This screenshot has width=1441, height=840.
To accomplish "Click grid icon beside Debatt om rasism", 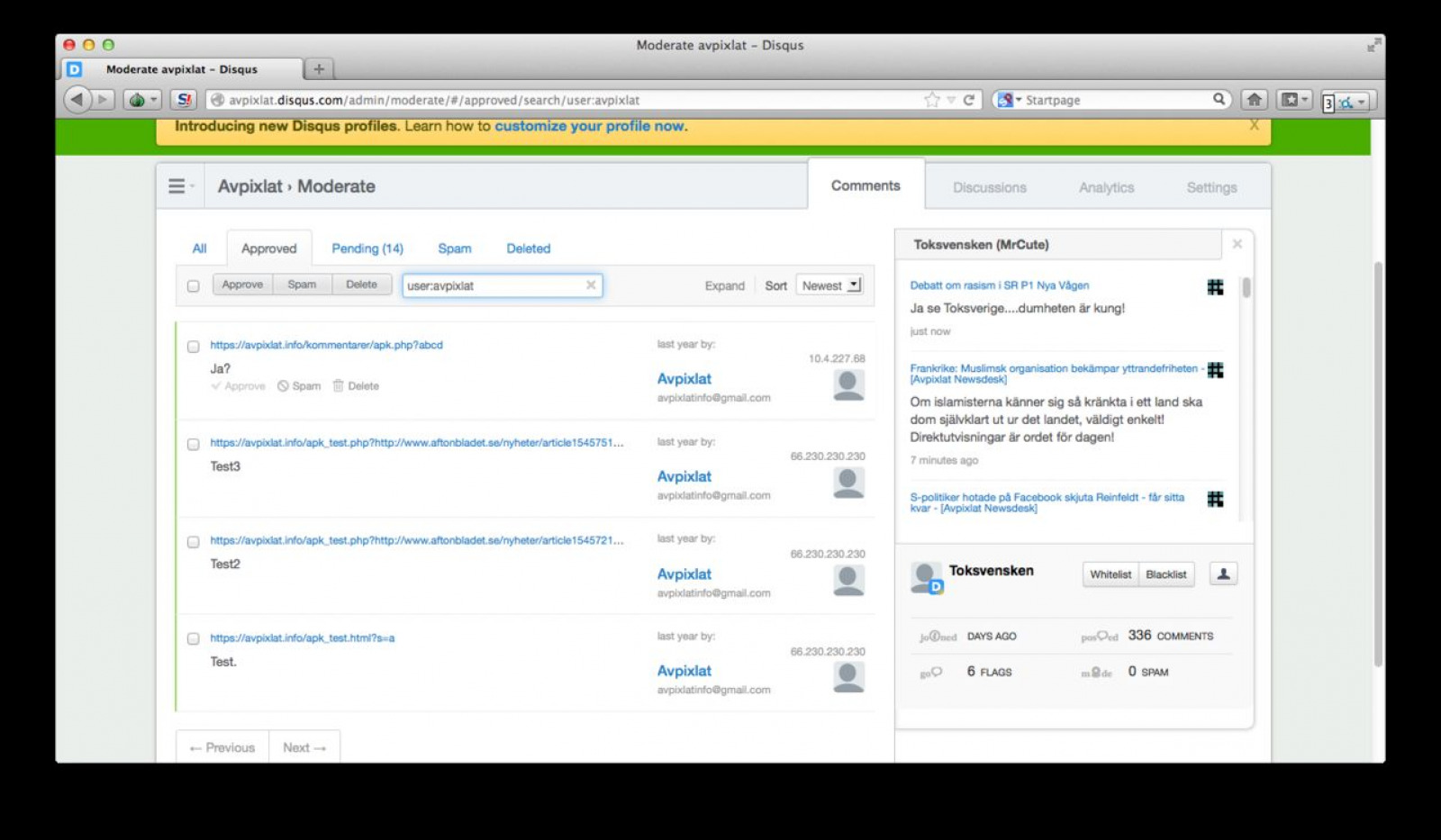I will point(1215,287).
